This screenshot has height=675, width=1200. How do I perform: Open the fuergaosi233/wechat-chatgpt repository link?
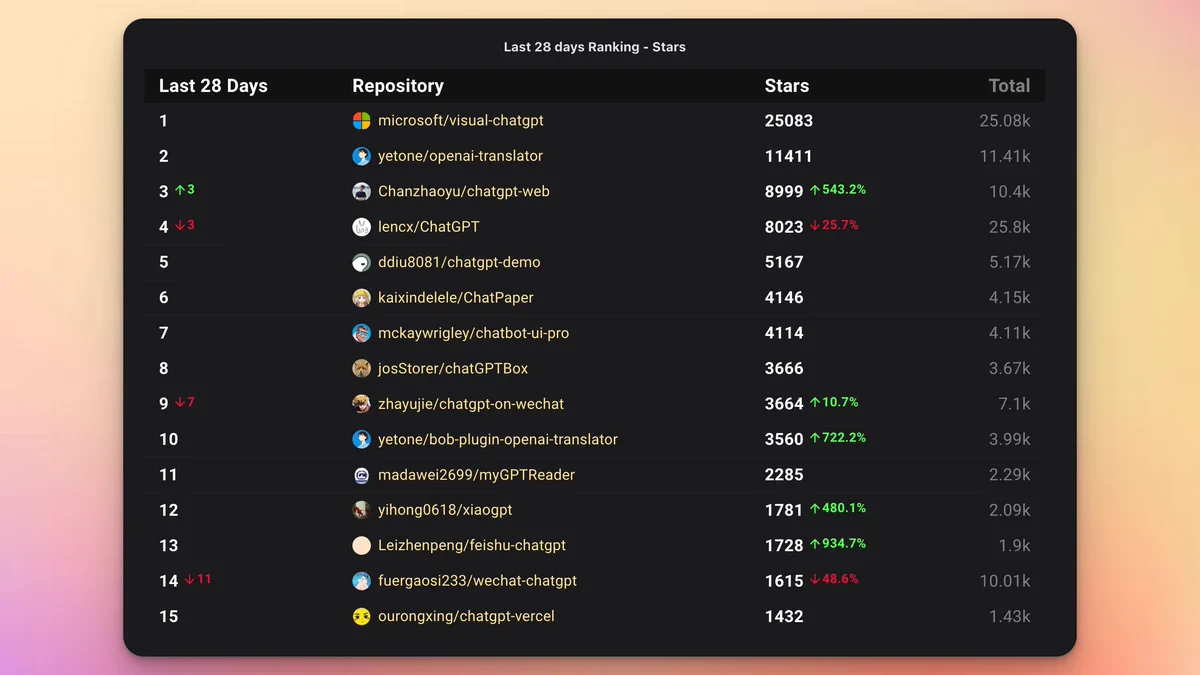click(x=477, y=581)
